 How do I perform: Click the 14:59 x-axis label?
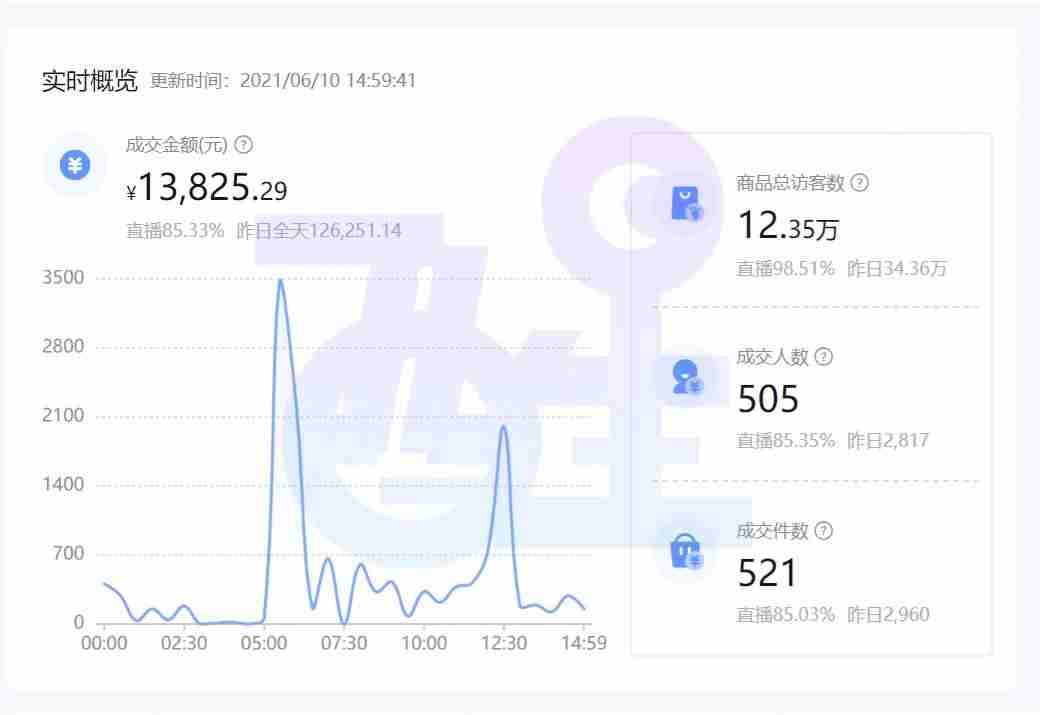pyautogui.click(x=584, y=643)
